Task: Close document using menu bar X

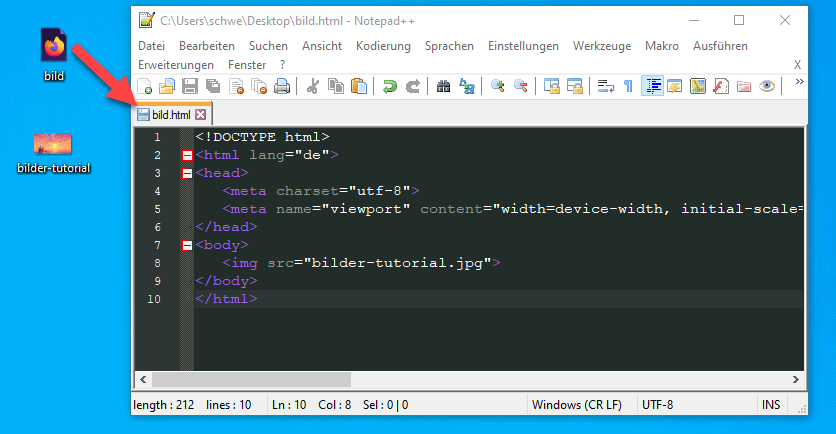Action: (797, 65)
